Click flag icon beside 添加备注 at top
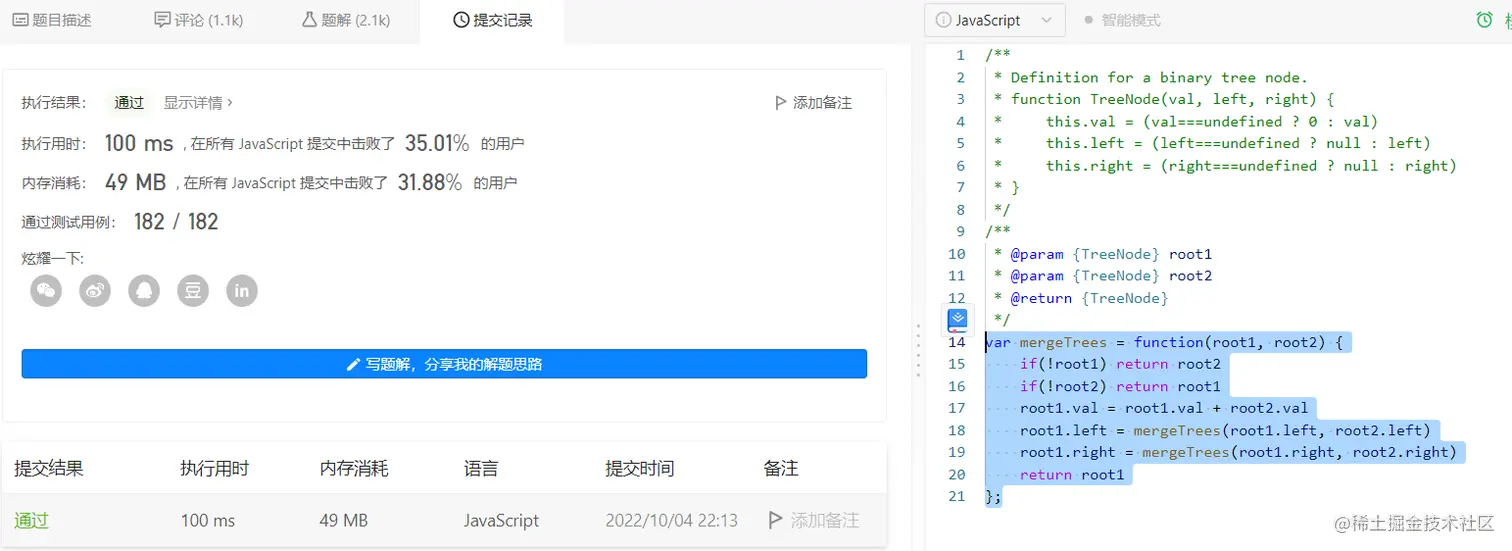Image resolution: width=1512 pixels, height=551 pixels. click(x=781, y=102)
